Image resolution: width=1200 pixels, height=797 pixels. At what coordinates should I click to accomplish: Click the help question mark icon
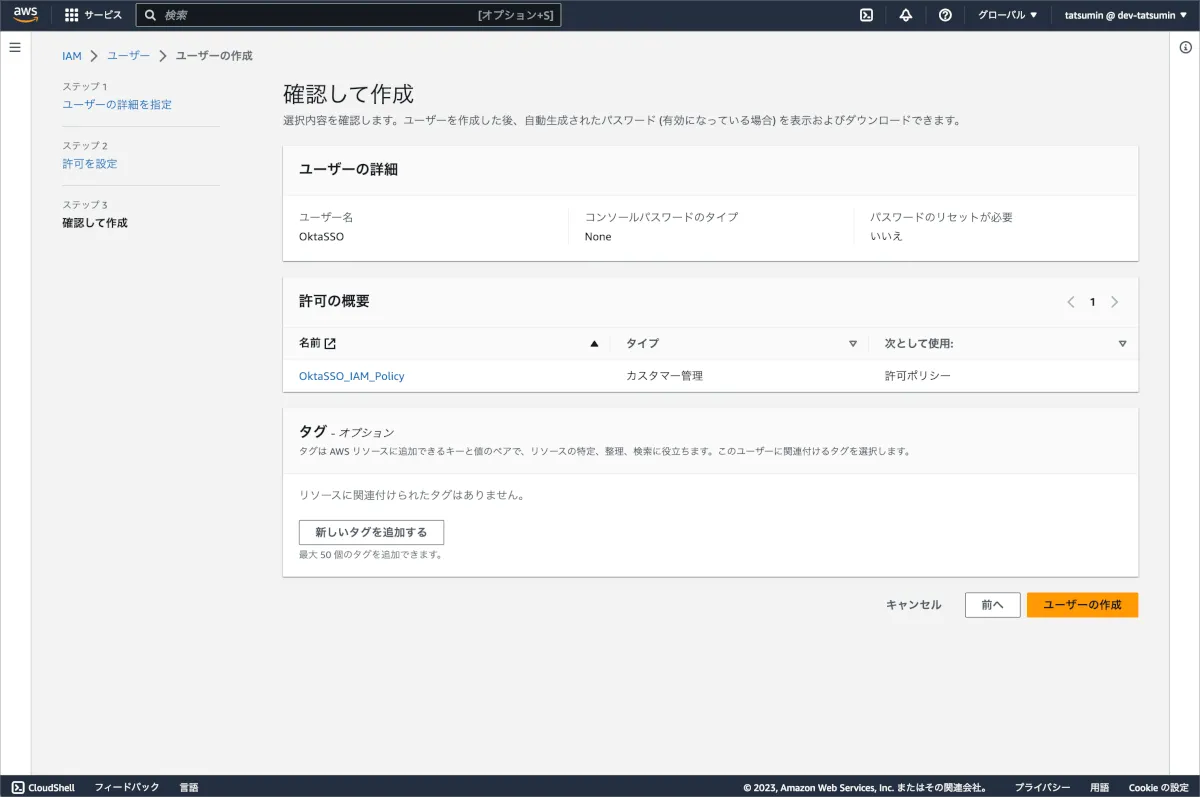[x=945, y=15]
